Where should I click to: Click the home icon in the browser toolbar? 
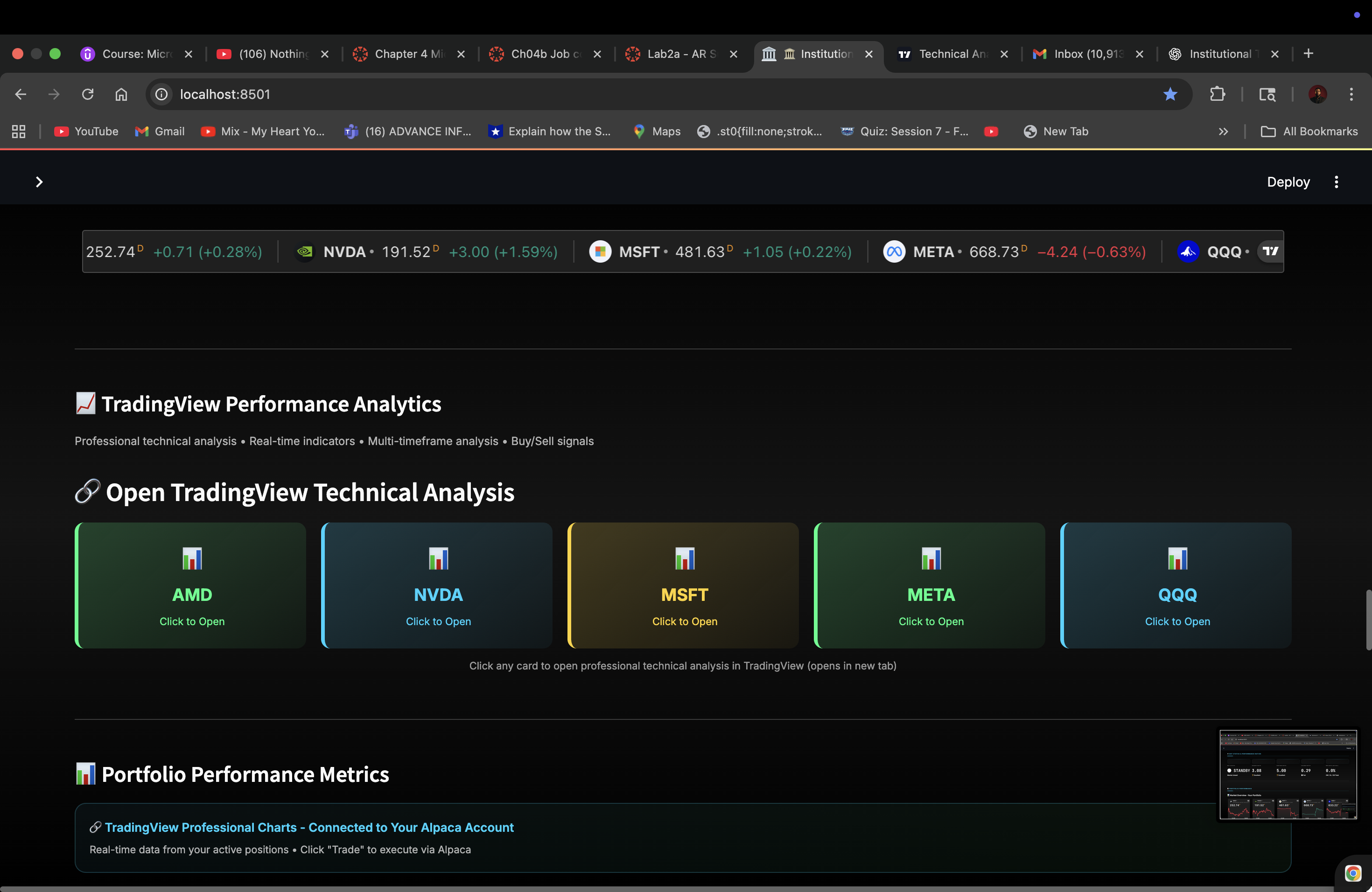coord(121,94)
